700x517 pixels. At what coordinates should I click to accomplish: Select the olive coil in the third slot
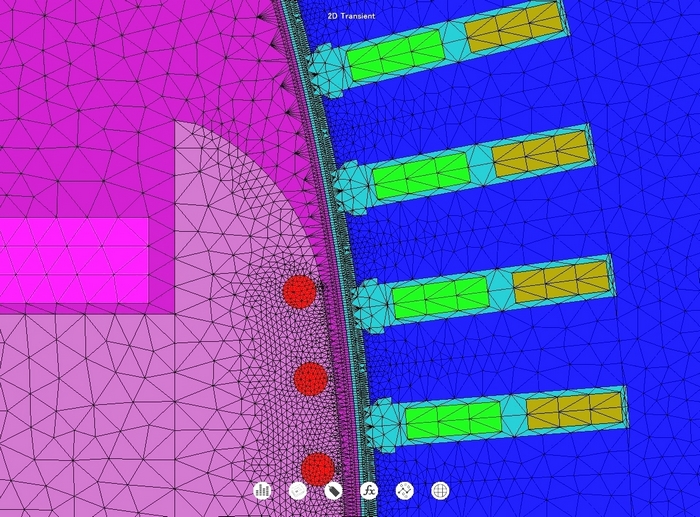(x=561, y=279)
